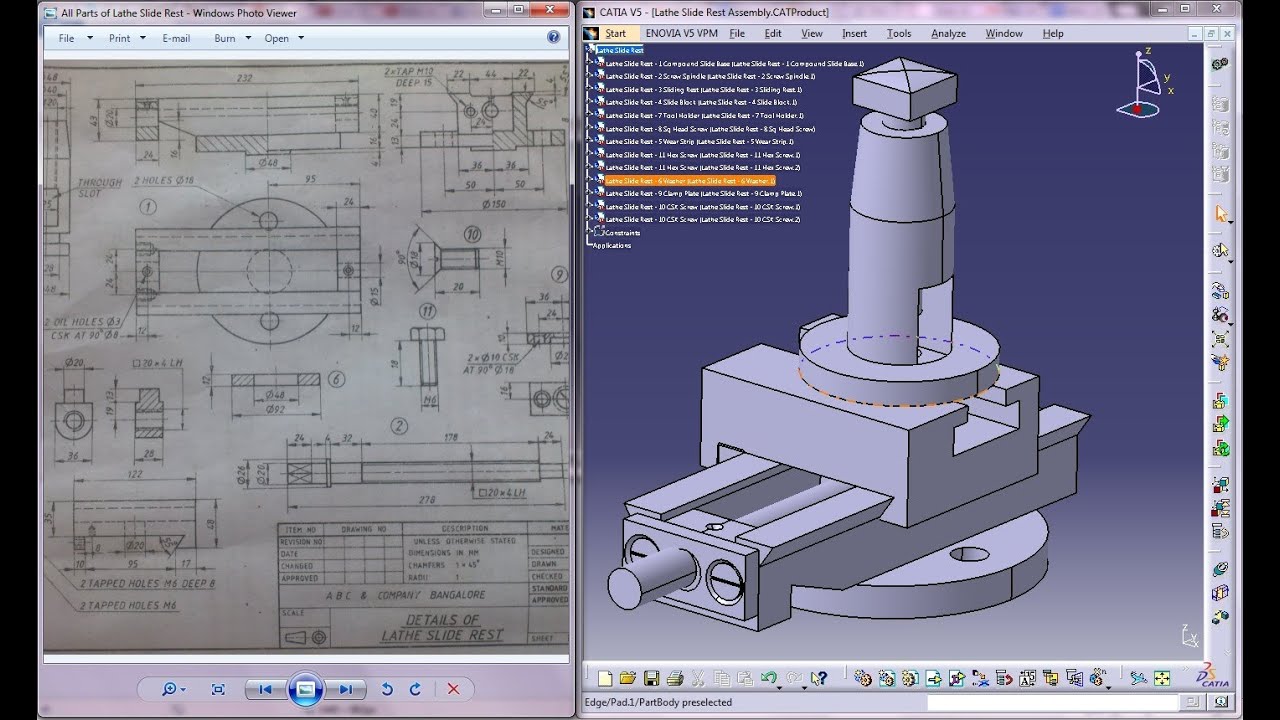
Task: Go to the previous photo in Photo Viewer
Action: point(265,689)
